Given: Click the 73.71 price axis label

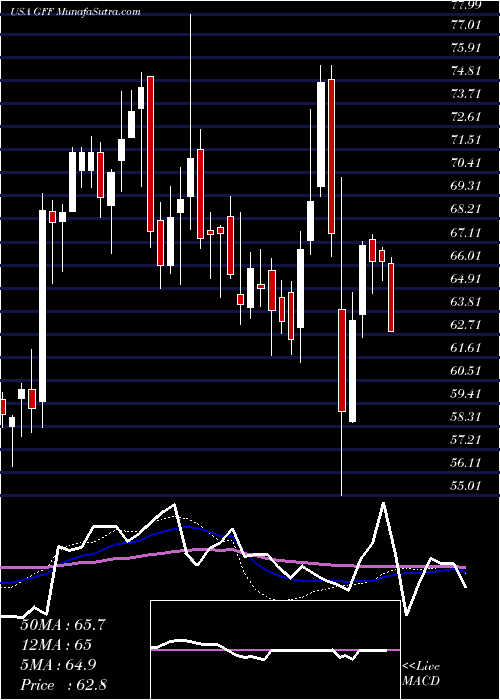Looking at the screenshot, I should pos(466,93).
